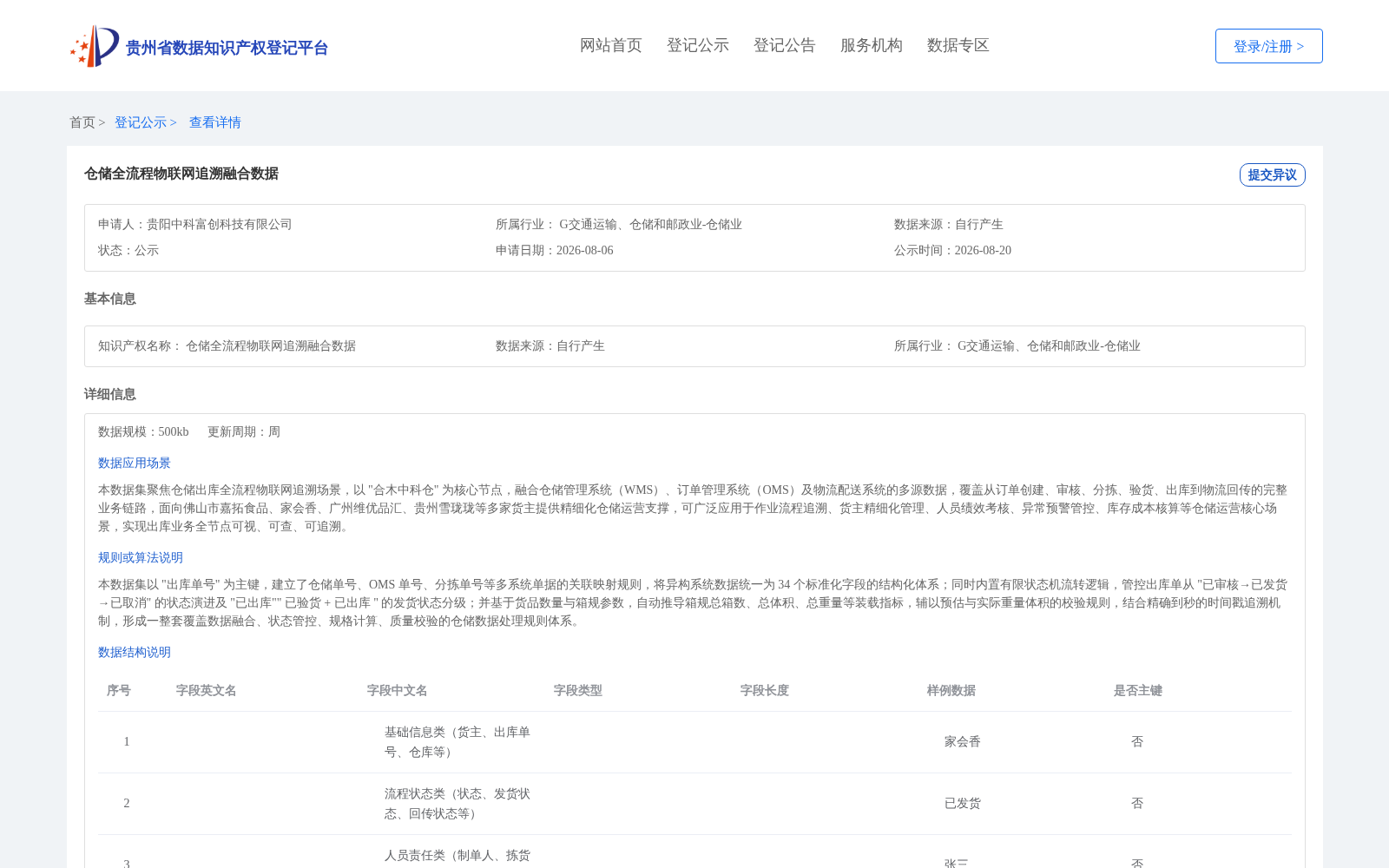This screenshot has height=868, width=1389.
Task: Click the 字段英文名 column header
Action: (207, 690)
